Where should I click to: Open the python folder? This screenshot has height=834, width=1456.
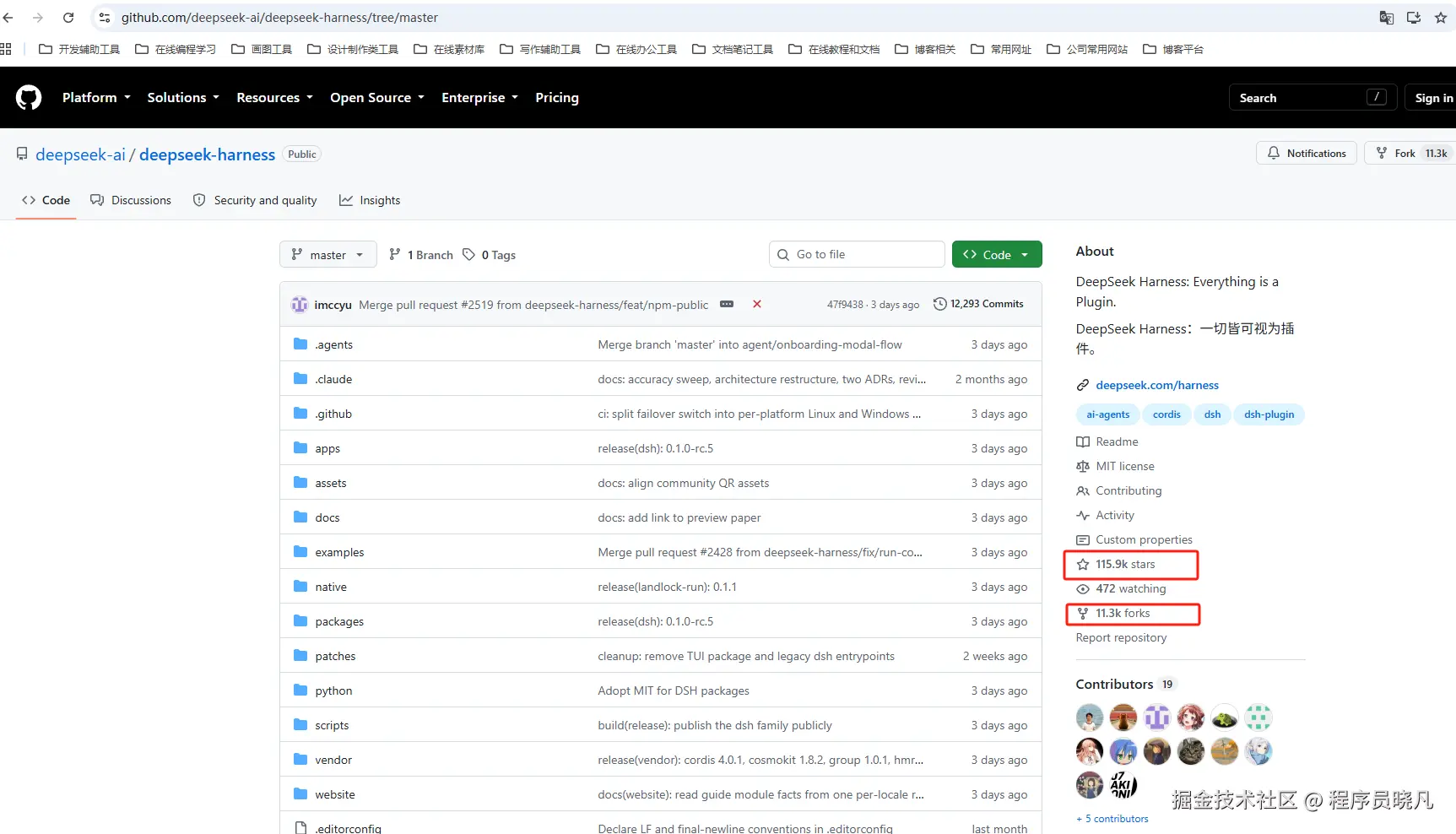coord(333,690)
